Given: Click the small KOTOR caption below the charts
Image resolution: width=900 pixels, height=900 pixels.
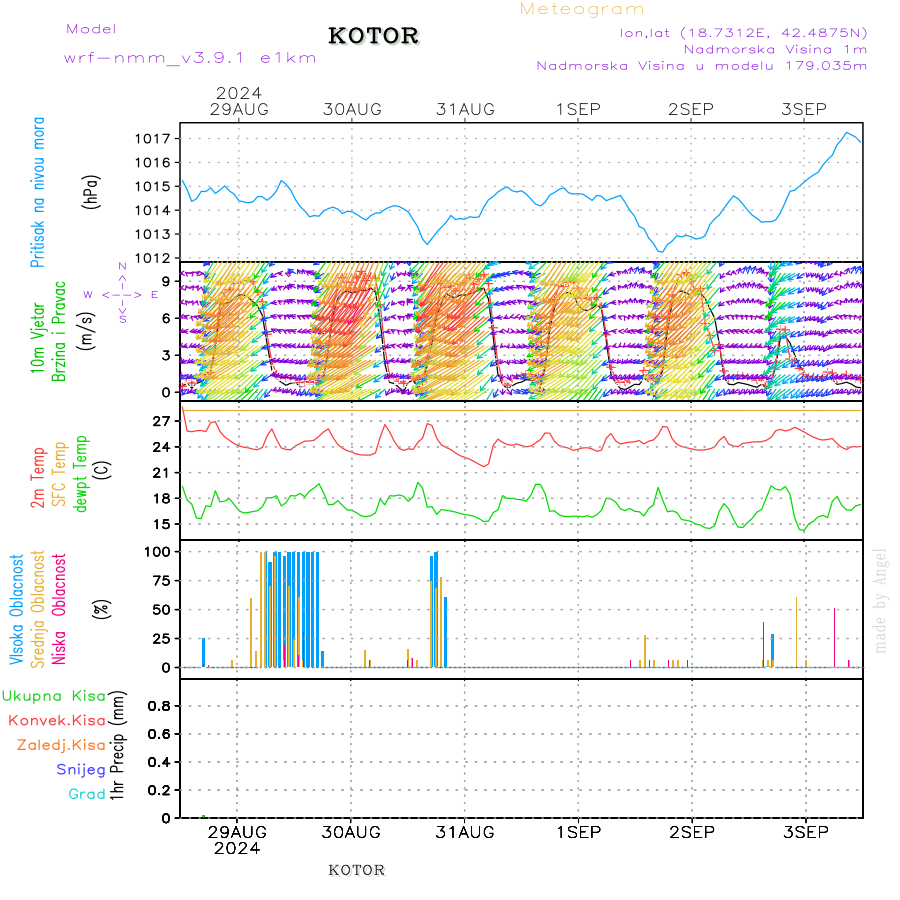Looking at the screenshot, I should 356,870.
